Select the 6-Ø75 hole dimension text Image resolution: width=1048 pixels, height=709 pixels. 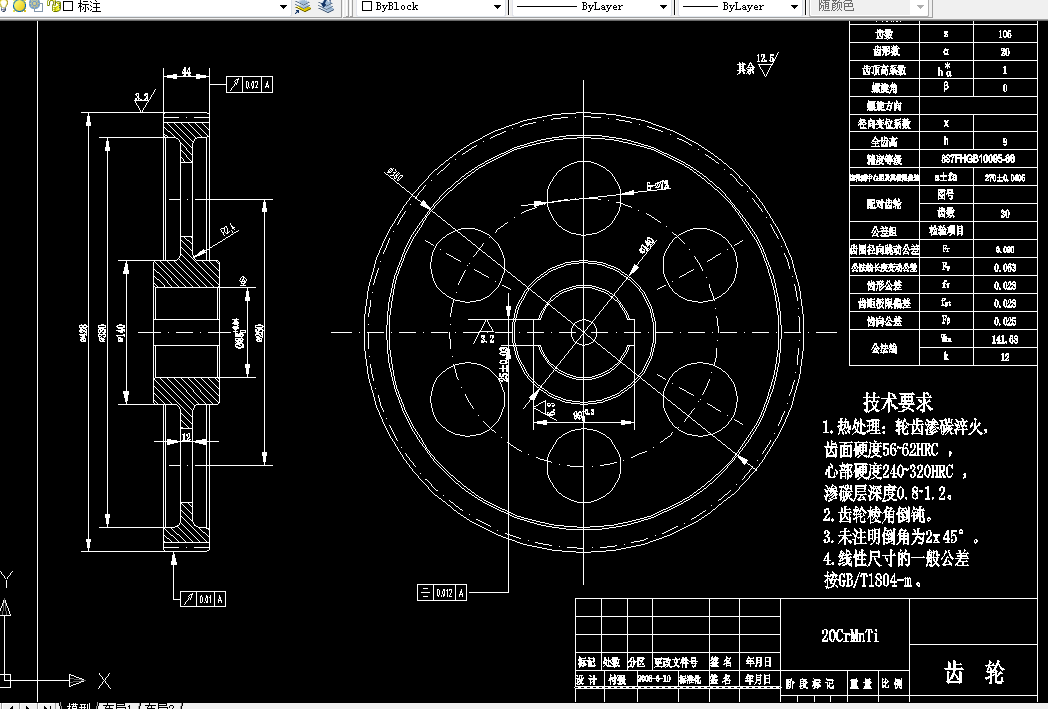(658, 185)
